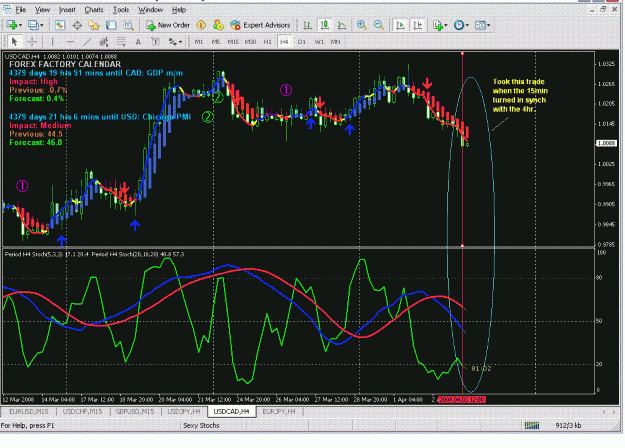Switch timeframe to M15

[233, 41]
